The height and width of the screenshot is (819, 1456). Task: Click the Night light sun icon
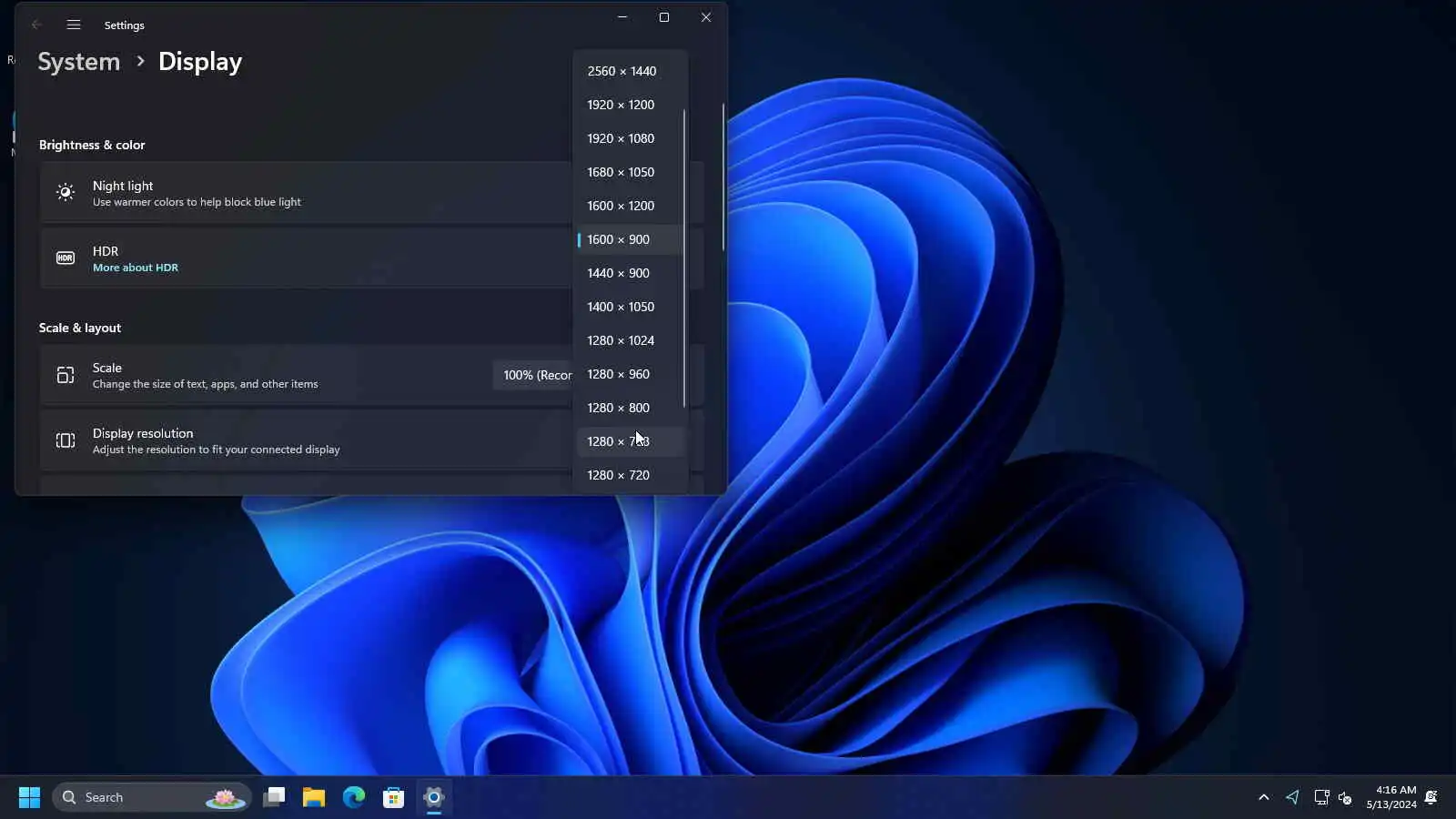(66, 192)
